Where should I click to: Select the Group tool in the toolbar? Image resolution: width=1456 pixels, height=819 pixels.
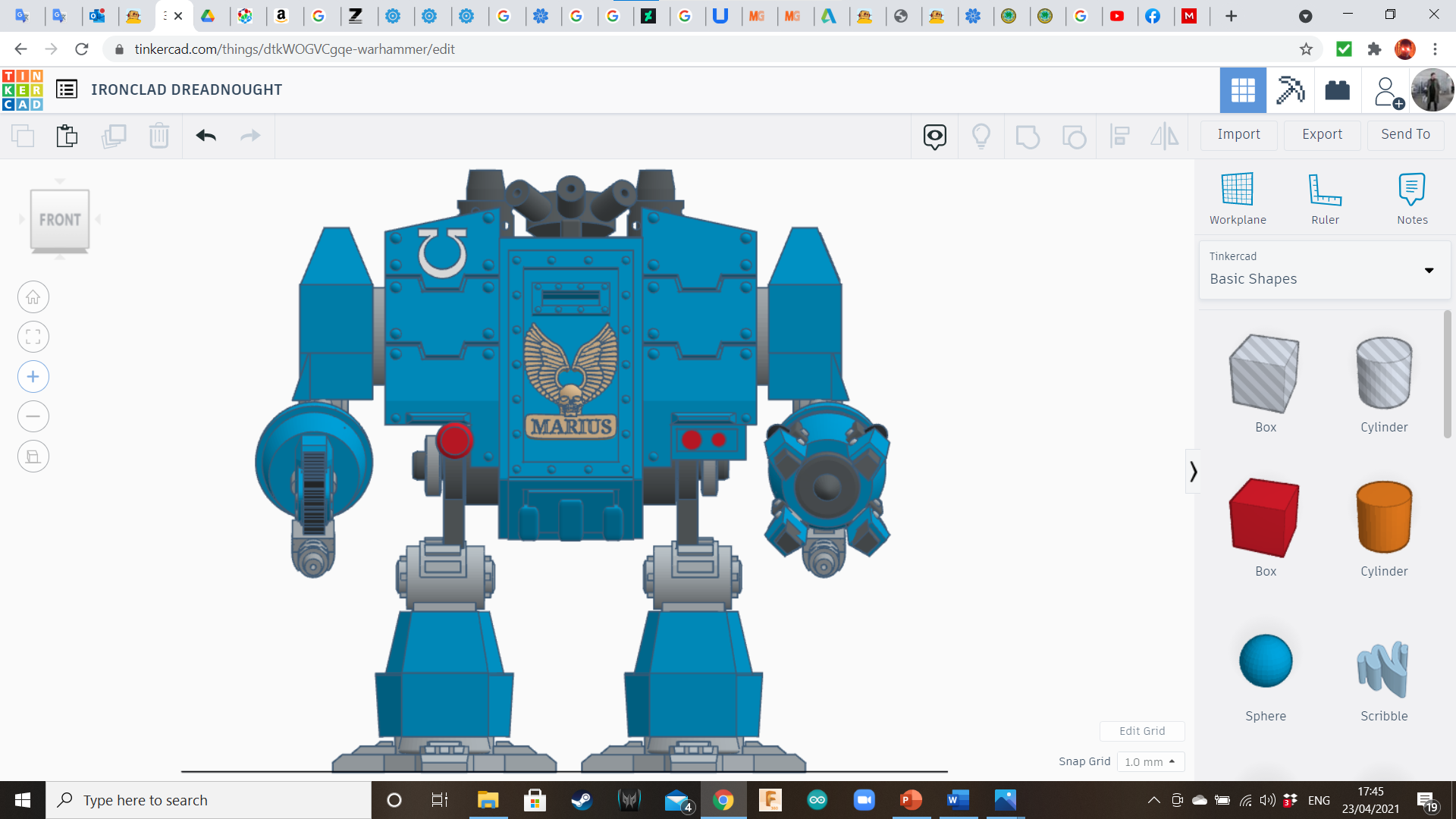click(1028, 136)
